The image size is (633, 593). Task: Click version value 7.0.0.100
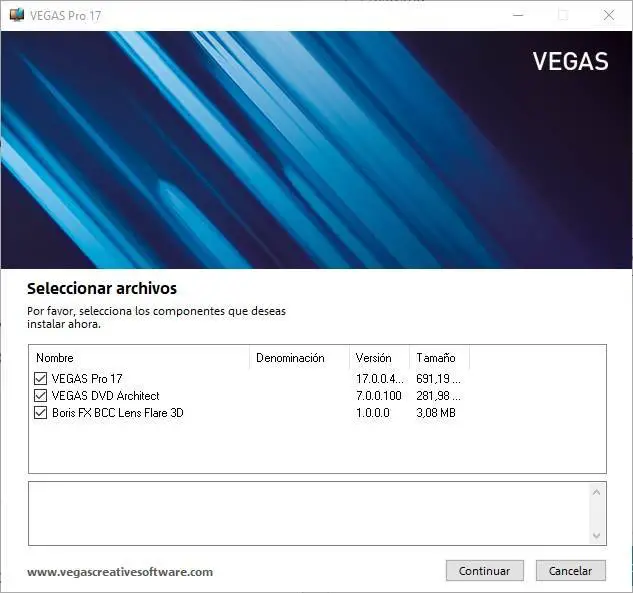(379, 396)
